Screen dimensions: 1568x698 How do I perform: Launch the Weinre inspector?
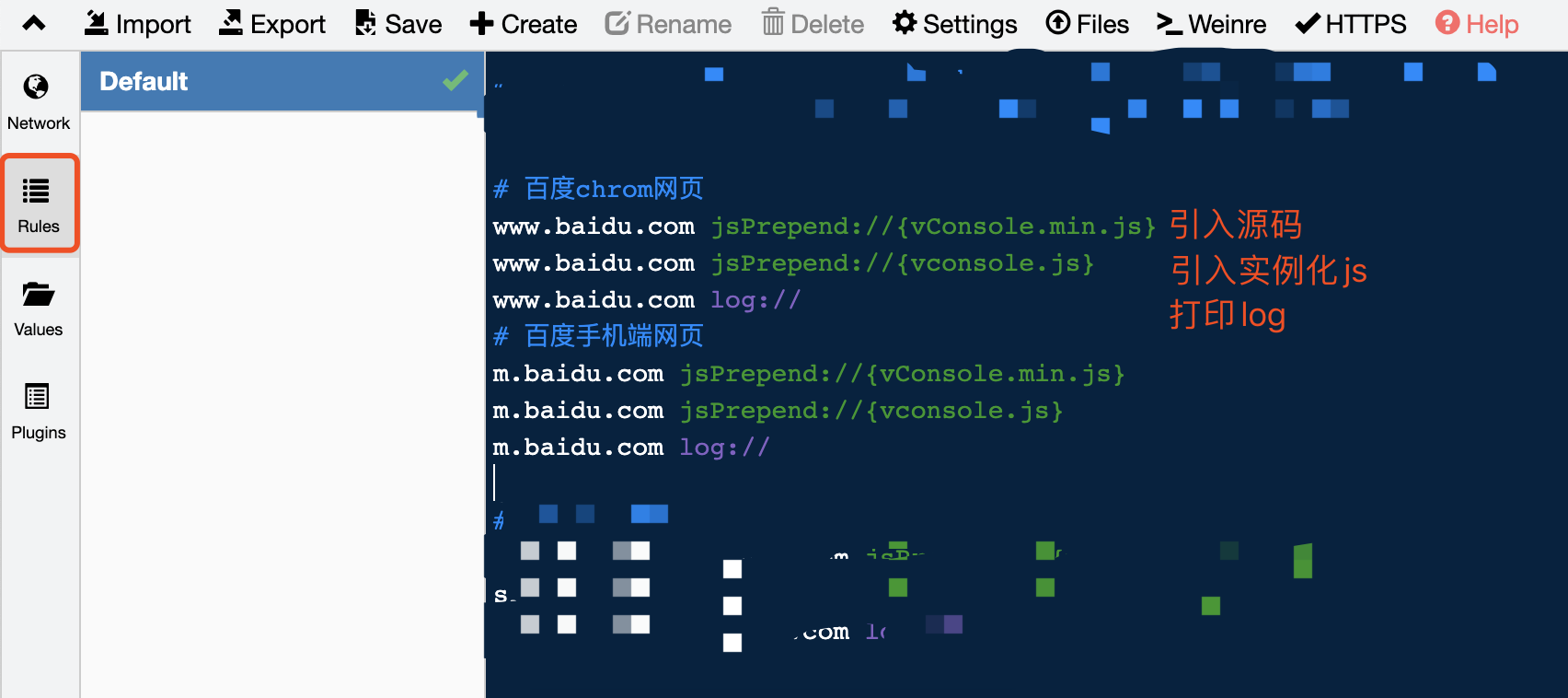coord(1211,23)
